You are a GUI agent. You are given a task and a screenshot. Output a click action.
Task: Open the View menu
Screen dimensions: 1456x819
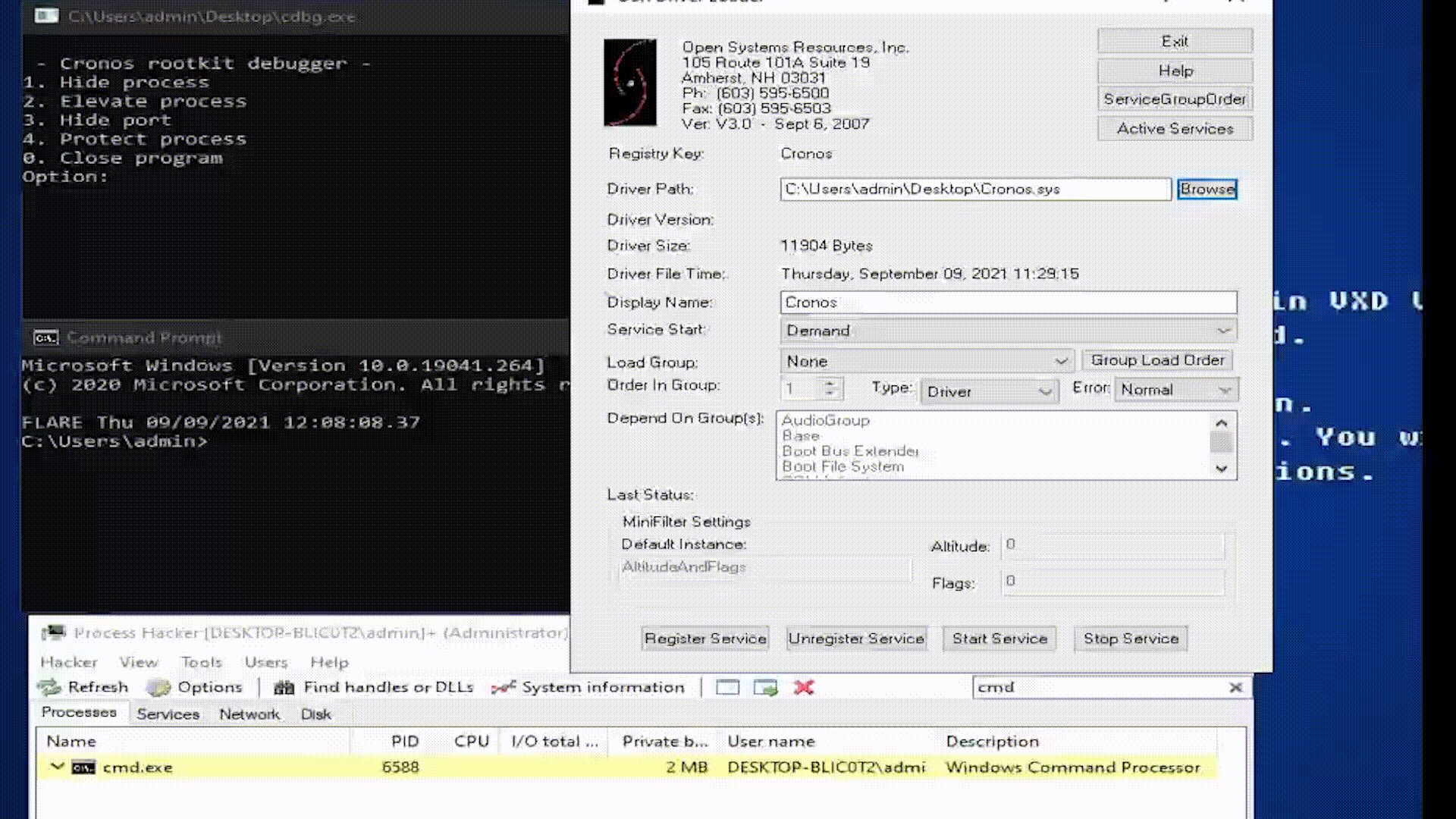coord(139,662)
